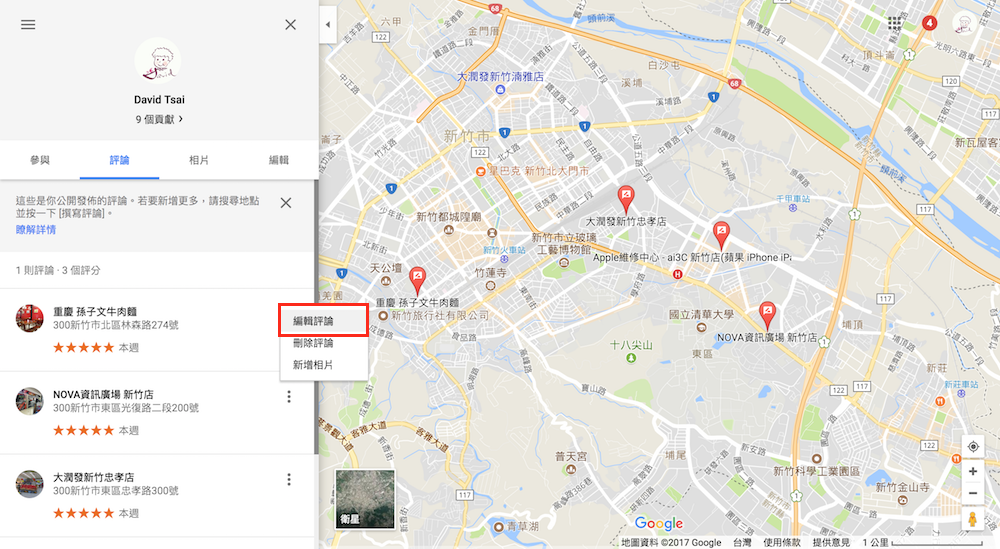Click the 天公壇 map marker
Image resolution: width=1000 pixels, height=549 pixels.
click(x=386, y=281)
